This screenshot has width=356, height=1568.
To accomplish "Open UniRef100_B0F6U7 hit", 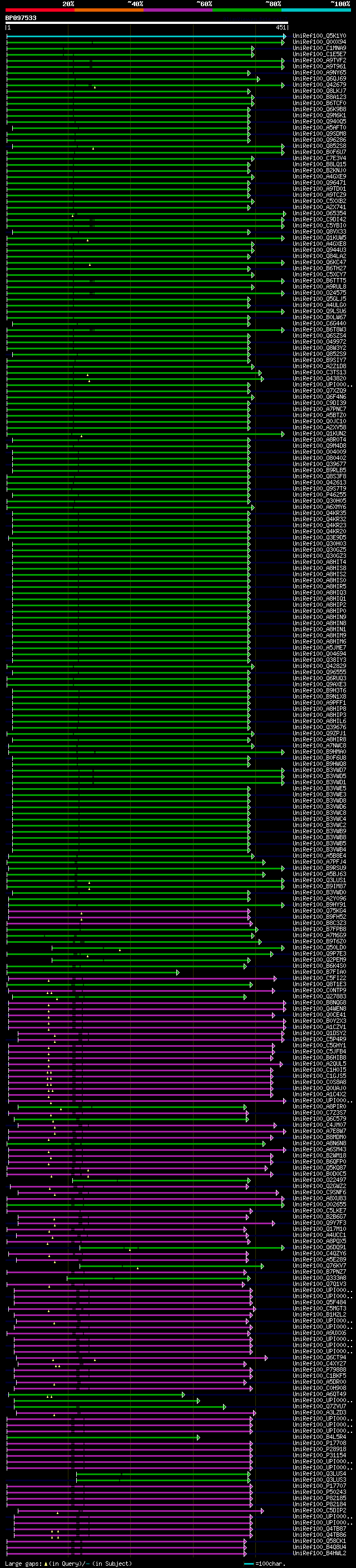I will (x=319, y=152).
